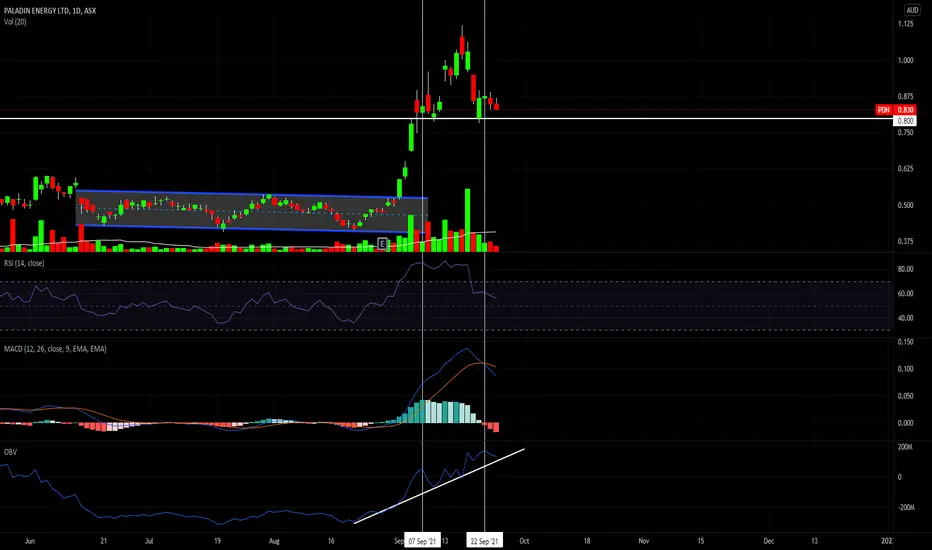Click the Jul label on time axis
This screenshot has width=932, height=550.
click(149, 541)
